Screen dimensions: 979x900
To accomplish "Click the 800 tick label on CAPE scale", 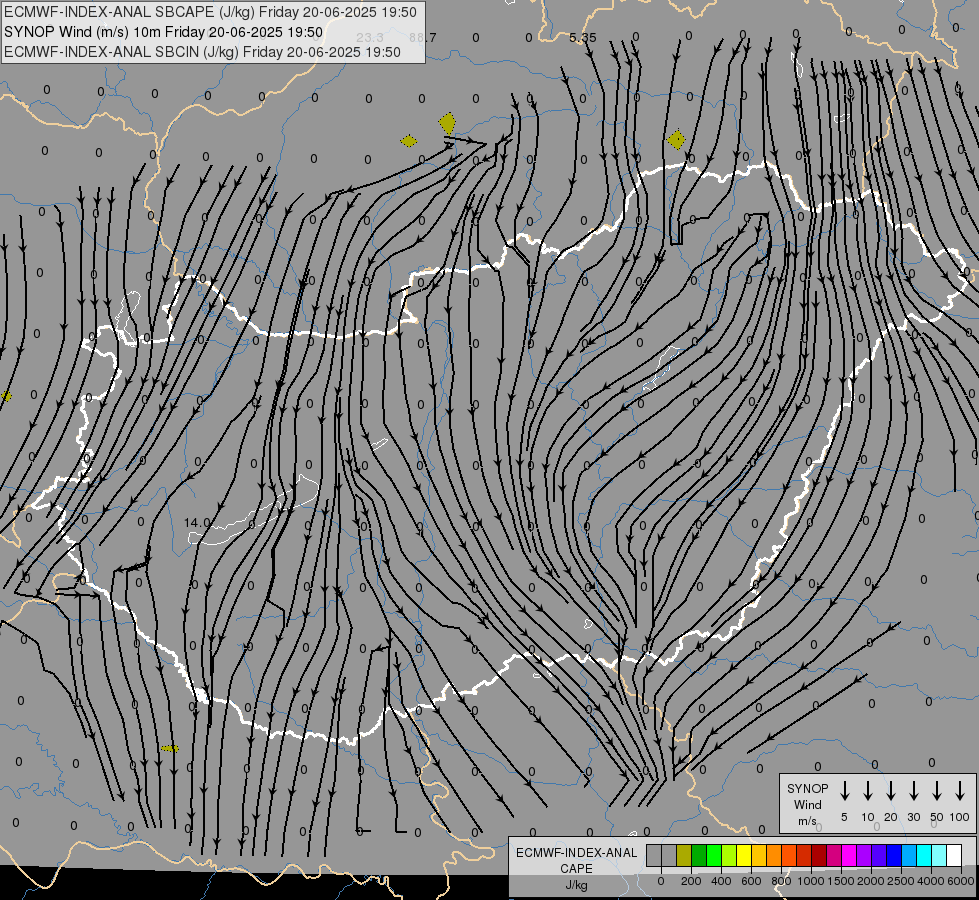I will click(781, 881).
